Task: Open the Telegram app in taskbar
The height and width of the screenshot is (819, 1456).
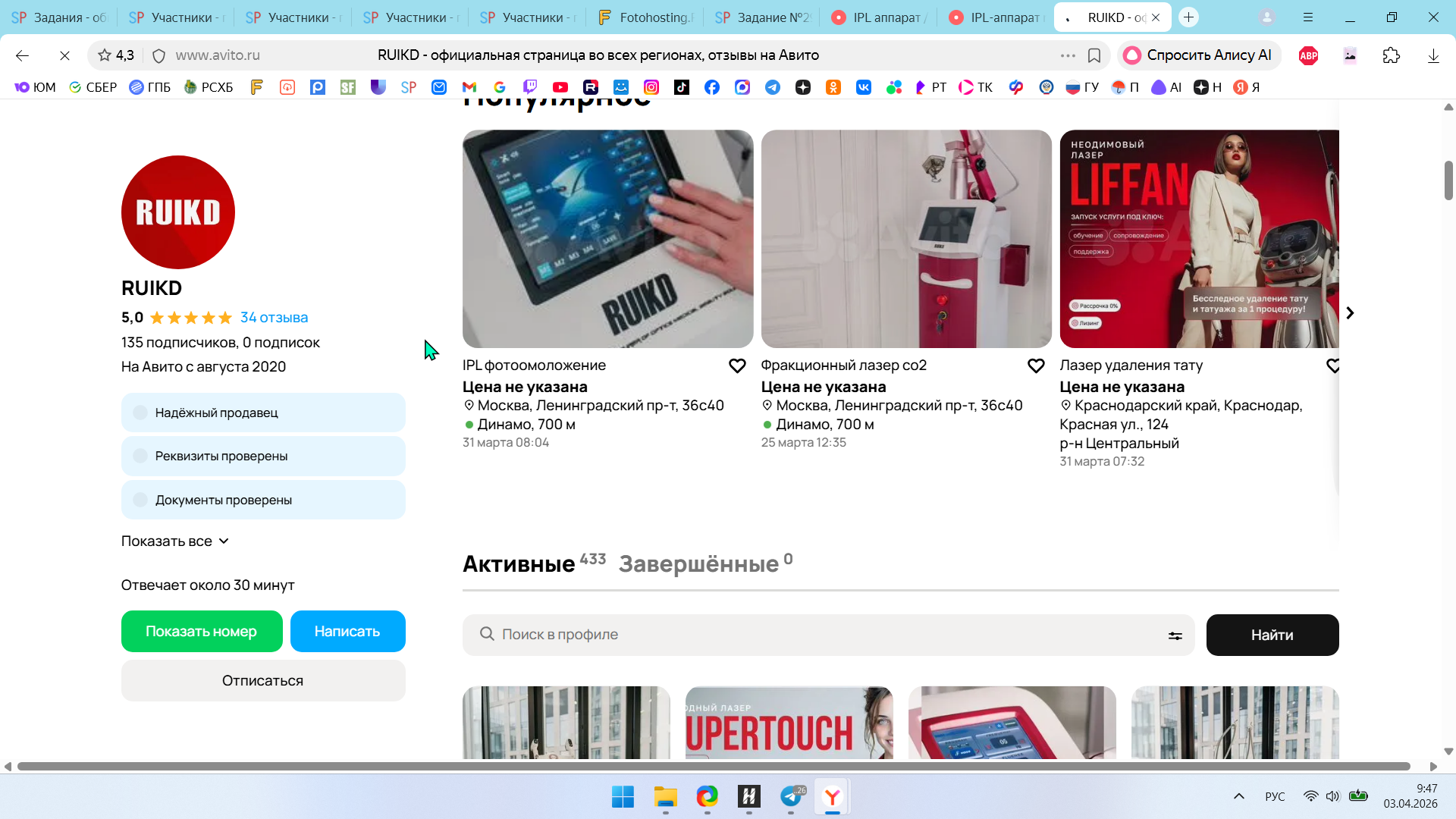Action: click(x=791, y=797)
